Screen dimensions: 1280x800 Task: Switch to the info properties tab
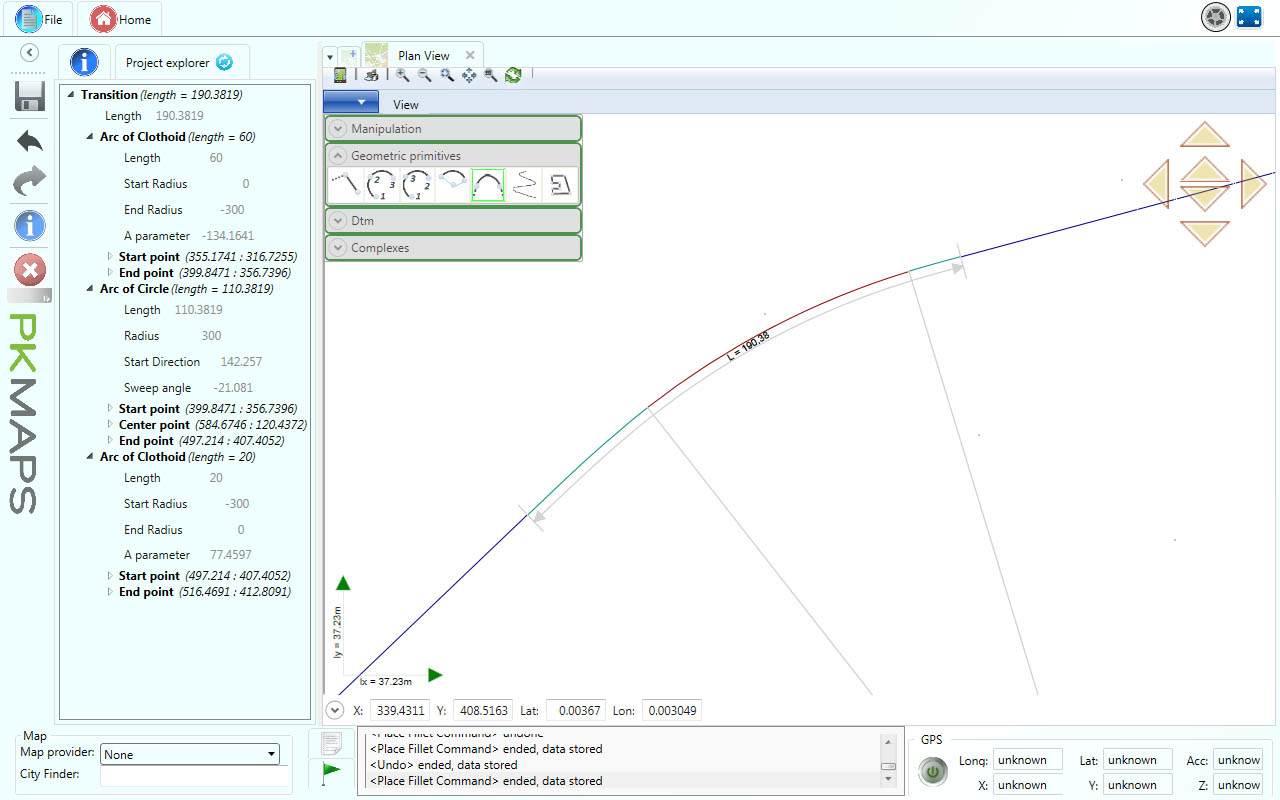click(x=84, y=61)
